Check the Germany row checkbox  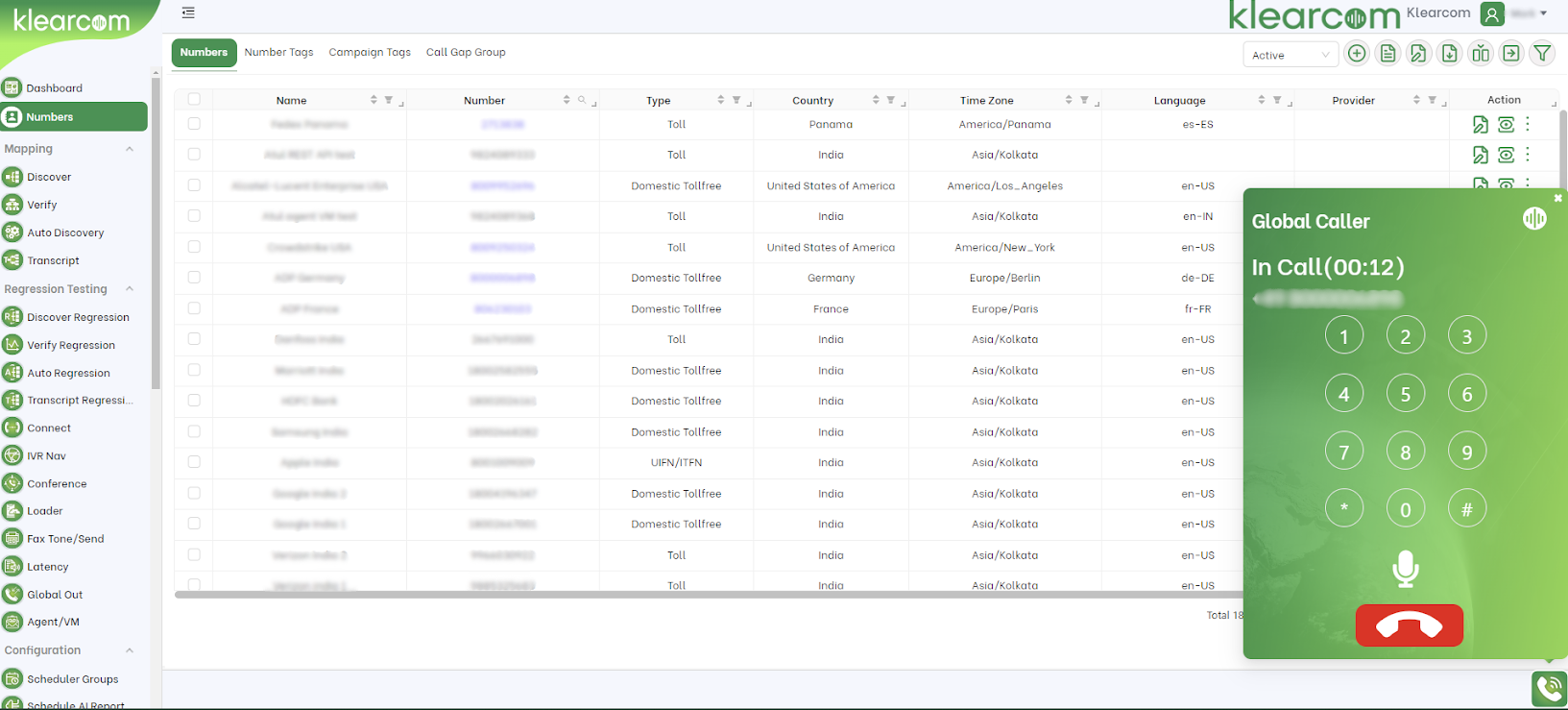click(x=194, y=278)
